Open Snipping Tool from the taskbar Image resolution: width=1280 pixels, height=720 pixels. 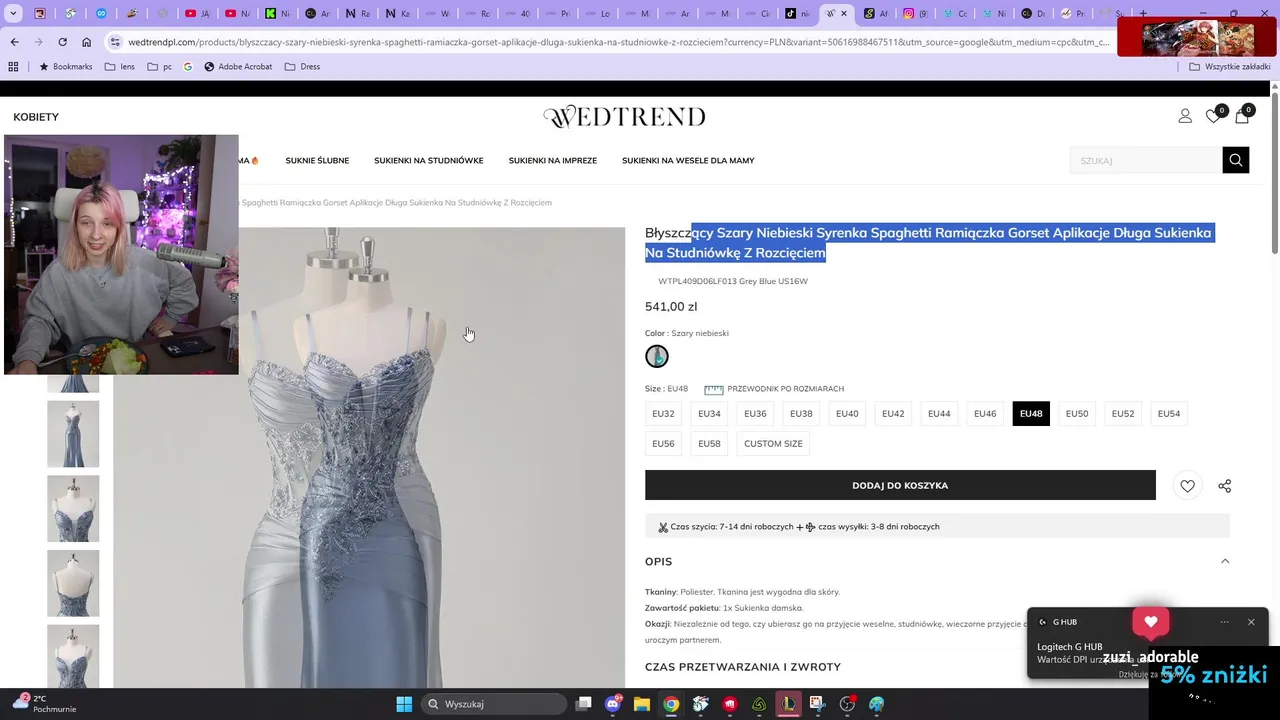[x=817, y=704]
